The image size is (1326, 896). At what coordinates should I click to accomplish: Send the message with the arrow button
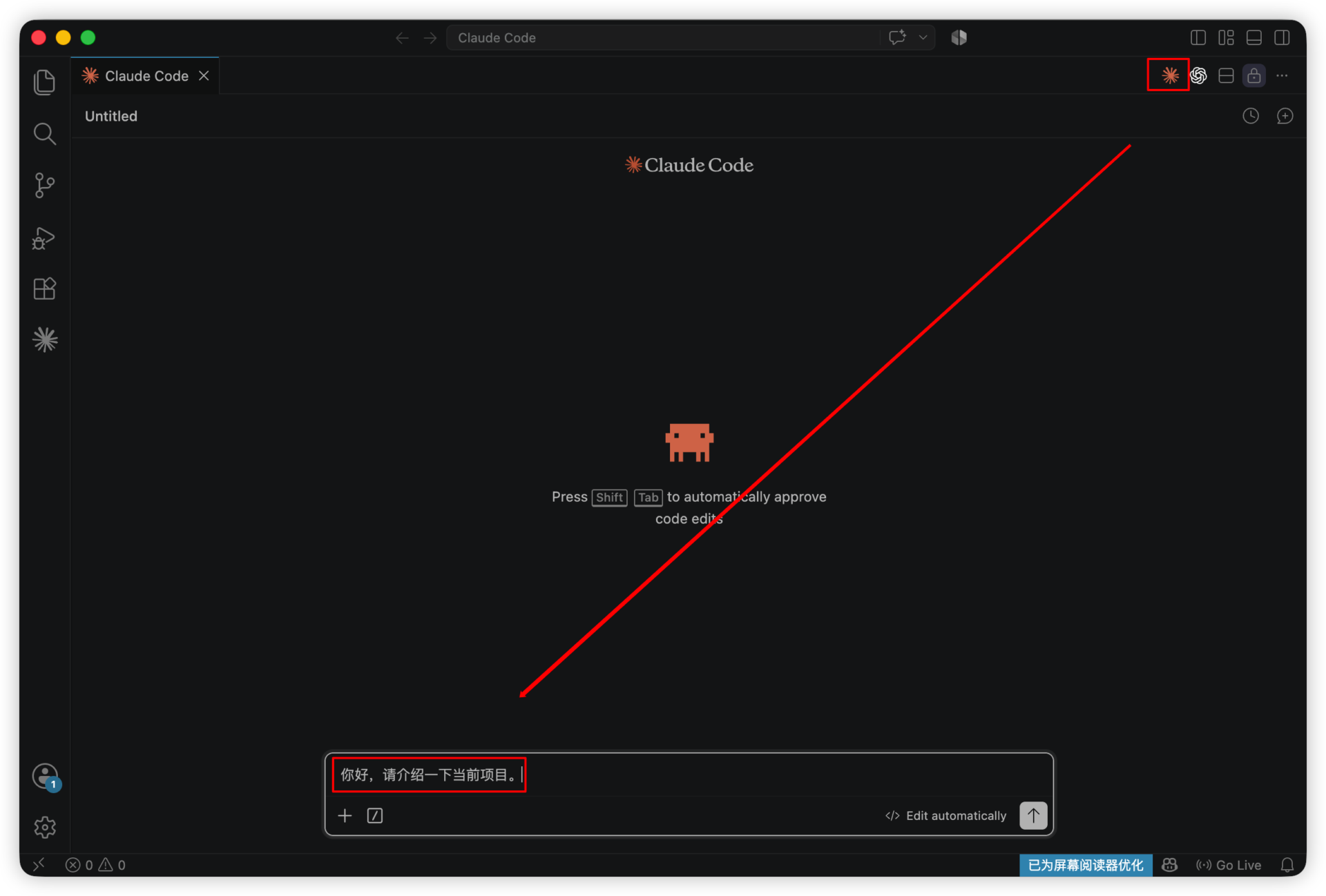[x=1033, y=815]
